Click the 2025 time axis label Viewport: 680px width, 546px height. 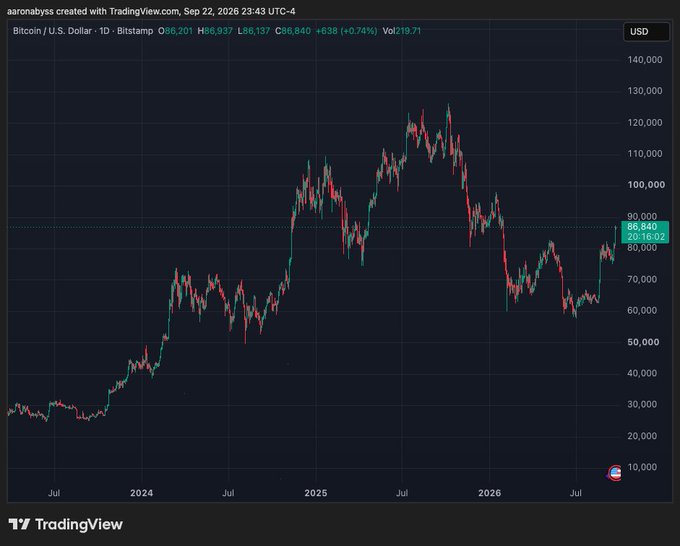pyautogui.click(x=316, y=493)
